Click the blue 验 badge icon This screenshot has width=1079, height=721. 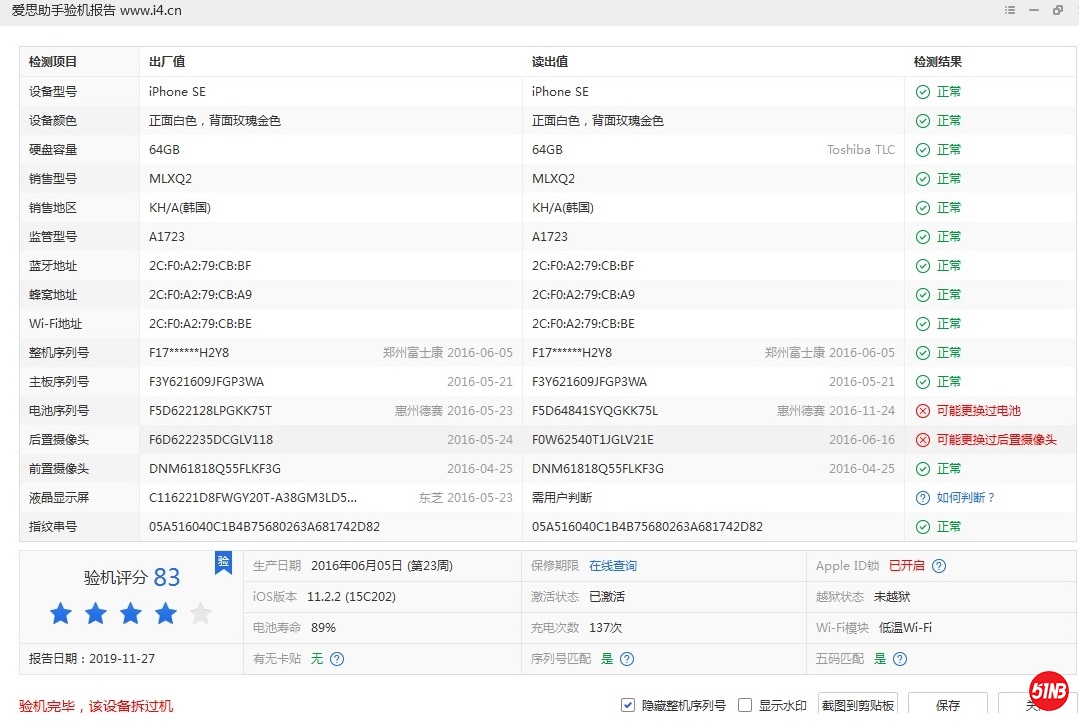coord(224,563)
